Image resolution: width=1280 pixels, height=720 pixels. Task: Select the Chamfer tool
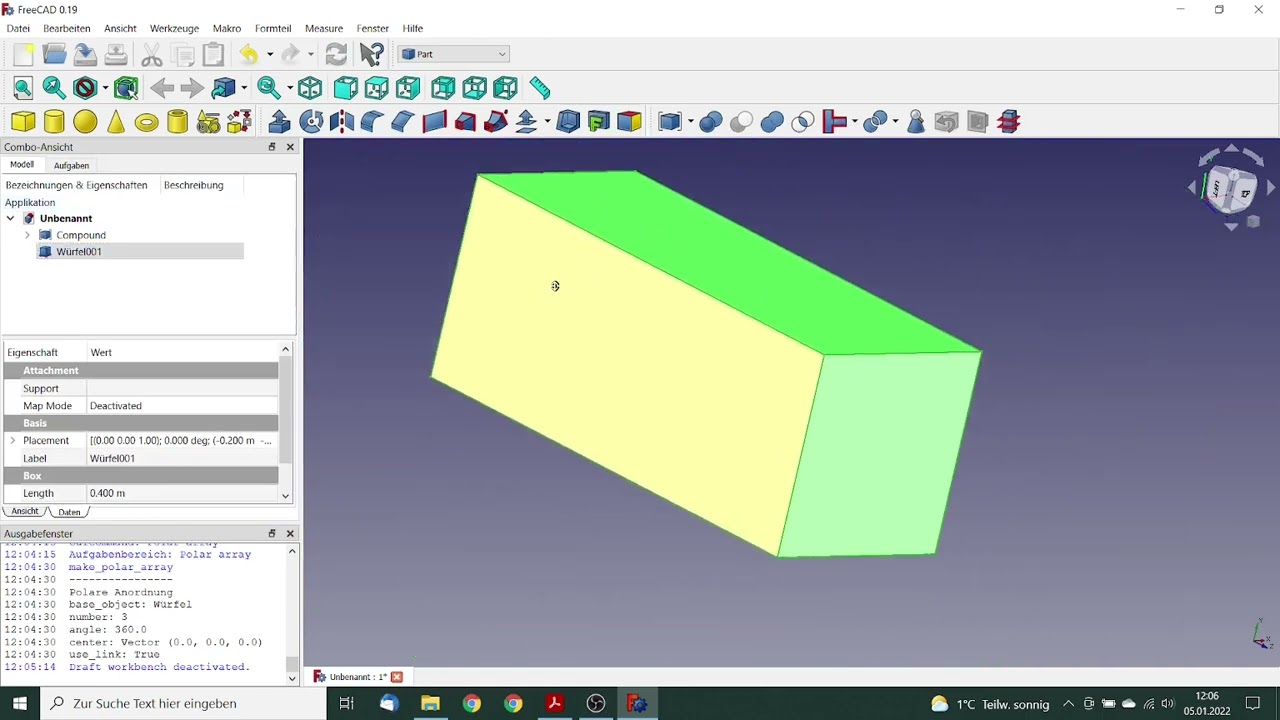tap(403, 122)
